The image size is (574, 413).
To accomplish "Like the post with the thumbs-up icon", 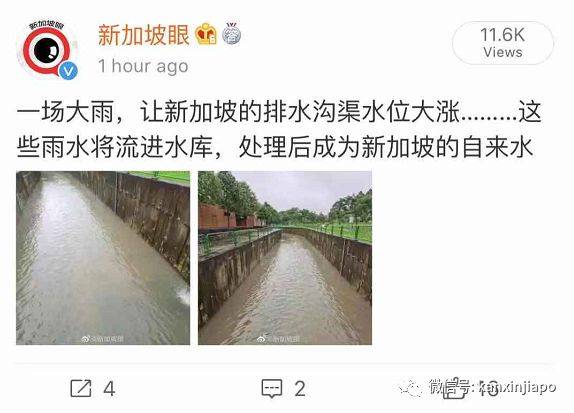I will click(x=454, y=388).
